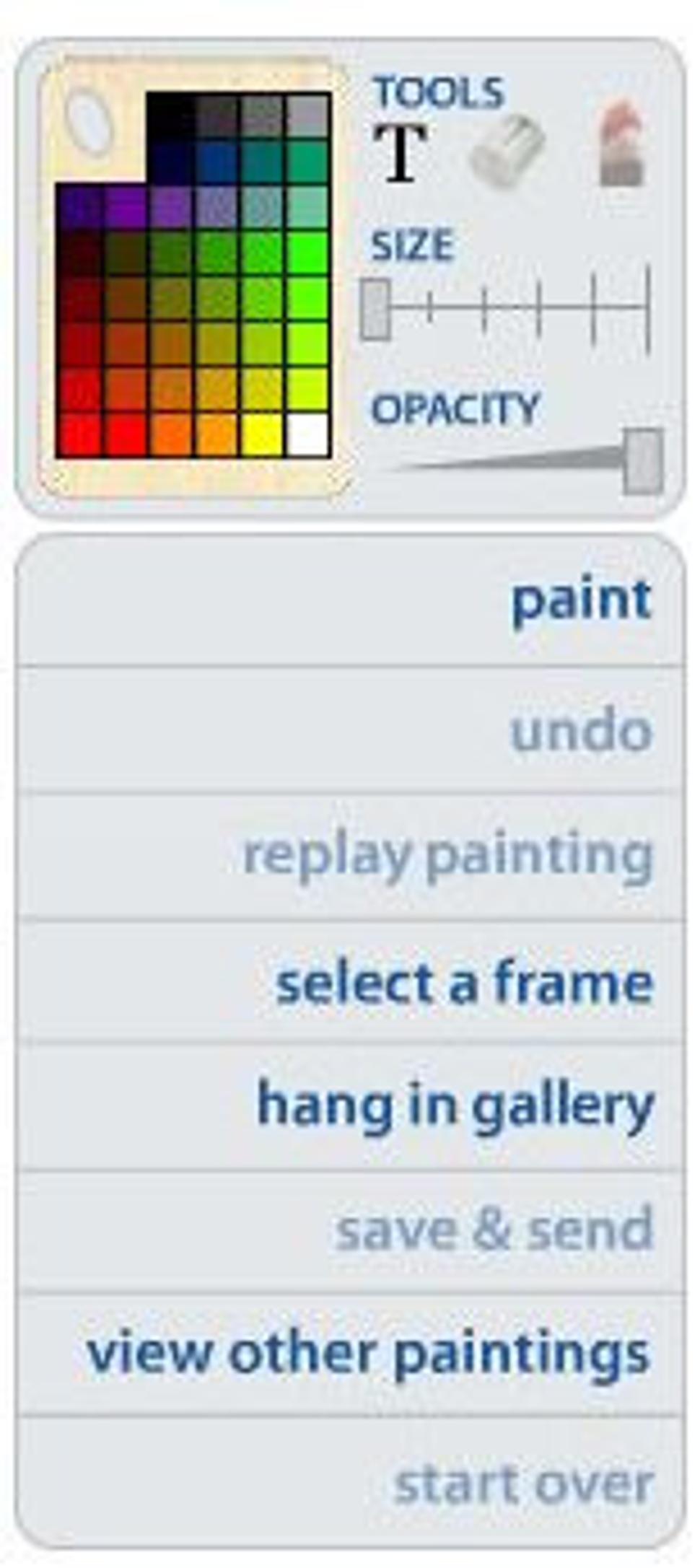Select the bright green color swatch
700x1568 pixels.
pyautogui.click(x=308, y=253)
